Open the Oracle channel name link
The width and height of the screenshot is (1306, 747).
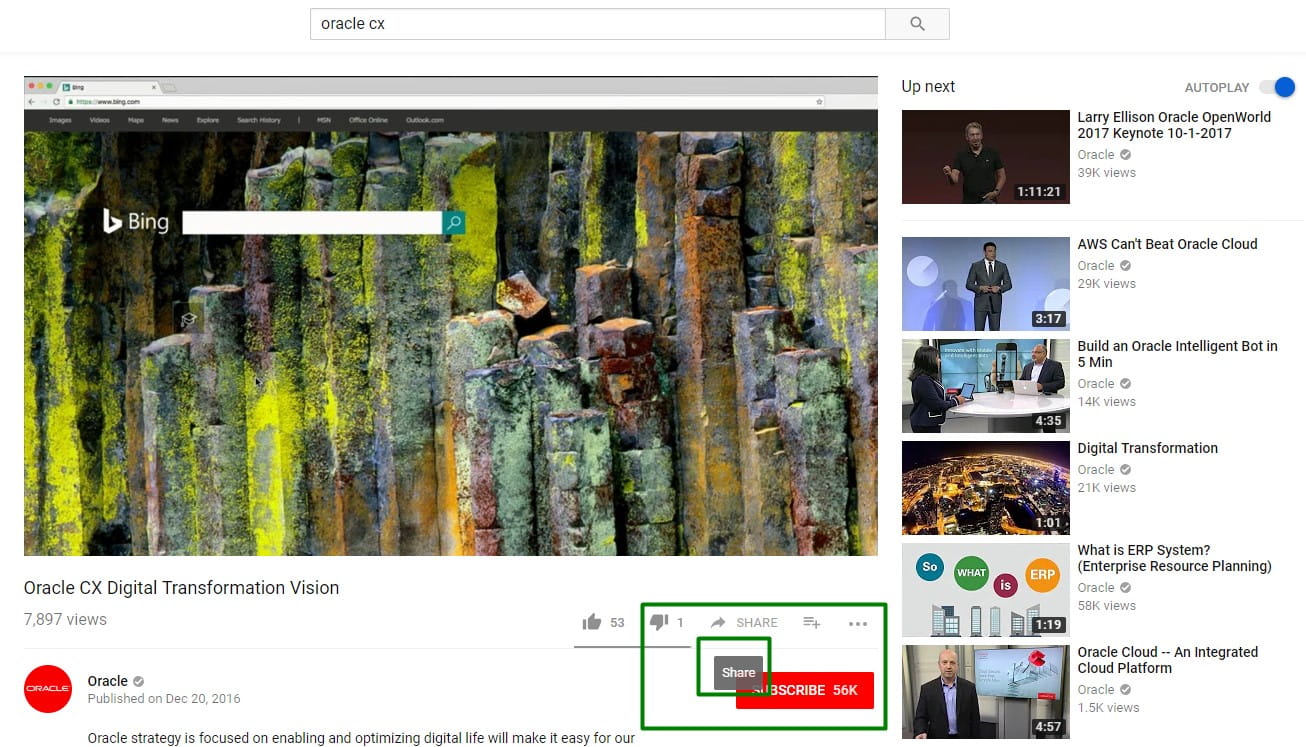tap(108, 681)
